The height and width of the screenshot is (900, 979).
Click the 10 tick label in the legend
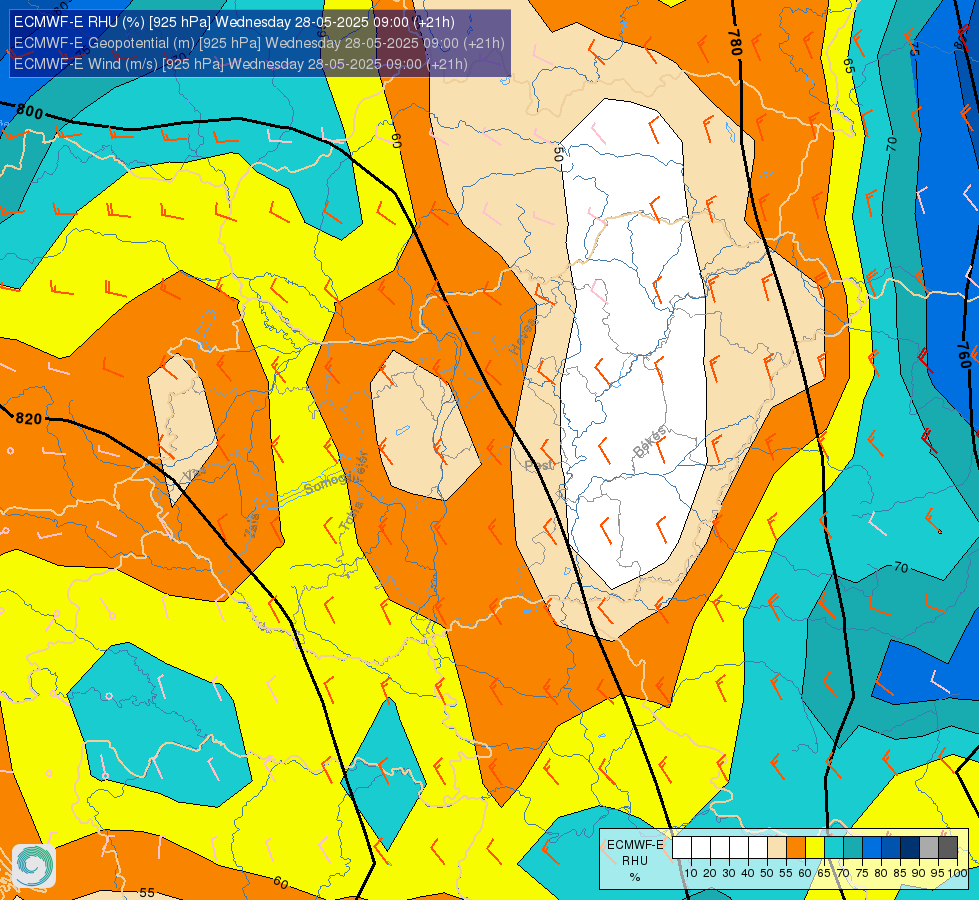[x=691, y=873]
